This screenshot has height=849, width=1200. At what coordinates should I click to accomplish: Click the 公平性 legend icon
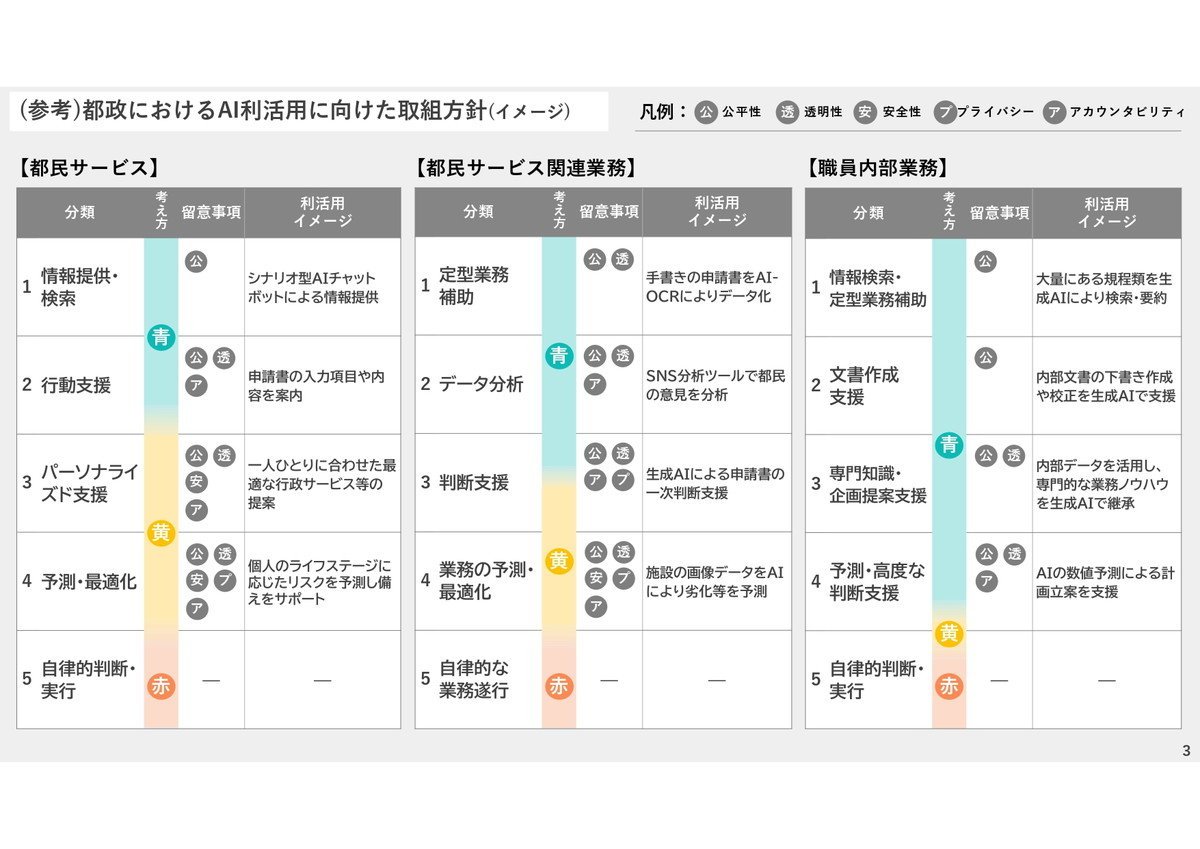pos(707,112)
